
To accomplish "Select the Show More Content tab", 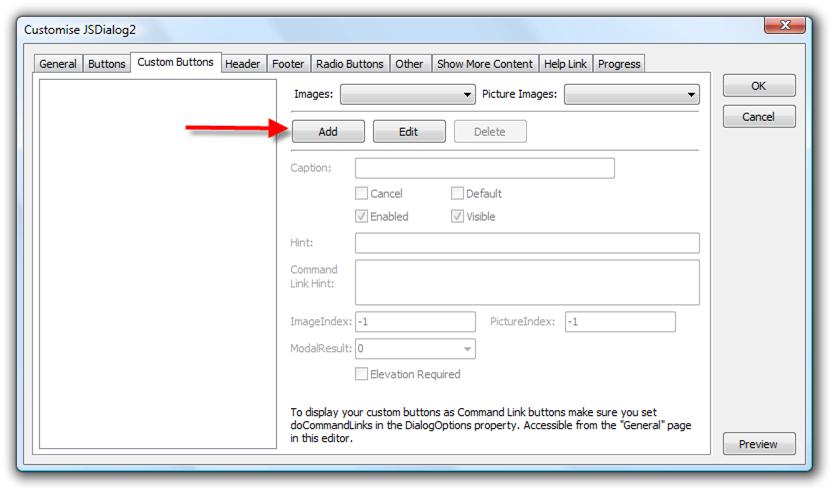I will click(484, 64).
